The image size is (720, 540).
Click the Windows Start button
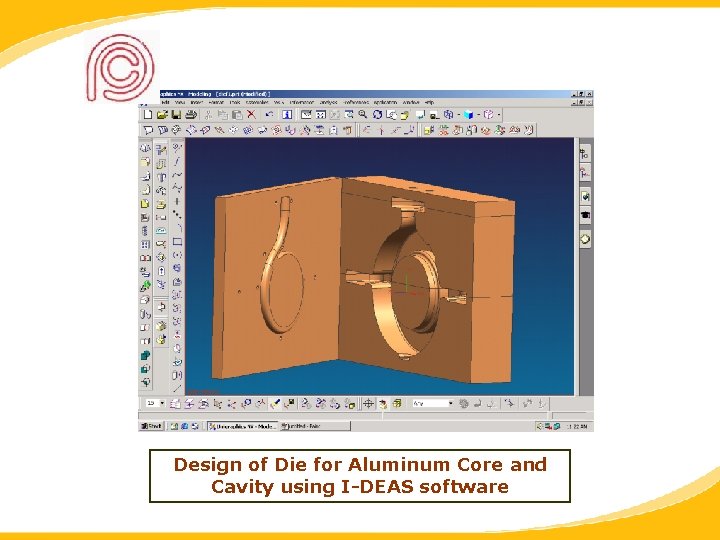coord(152,426)
